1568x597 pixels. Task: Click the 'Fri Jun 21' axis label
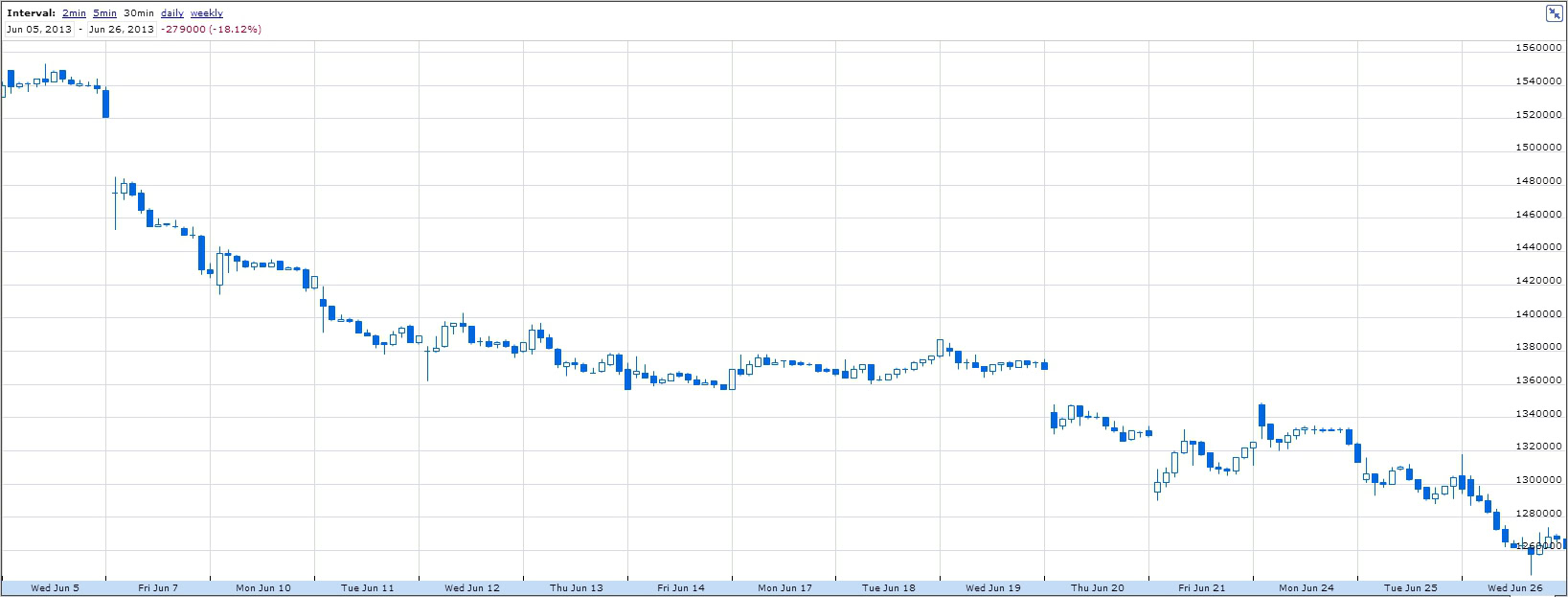click(1202, 587)
